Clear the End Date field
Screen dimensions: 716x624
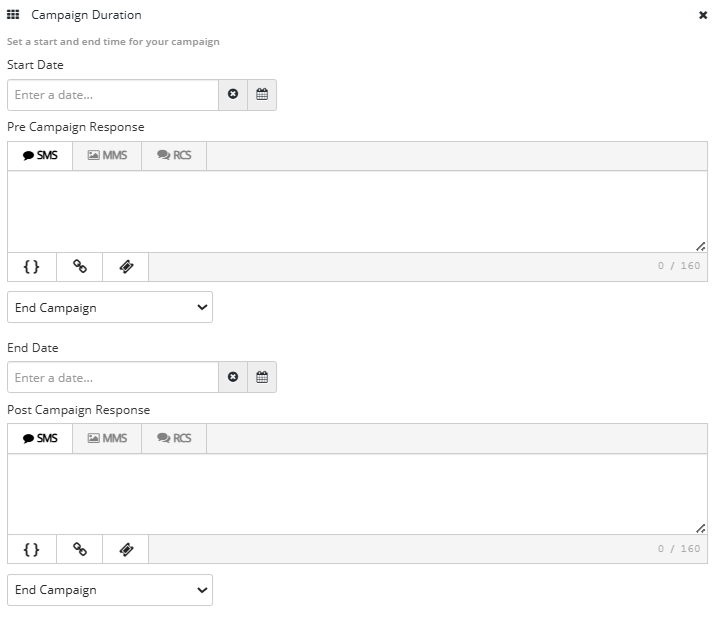(233, 377)
